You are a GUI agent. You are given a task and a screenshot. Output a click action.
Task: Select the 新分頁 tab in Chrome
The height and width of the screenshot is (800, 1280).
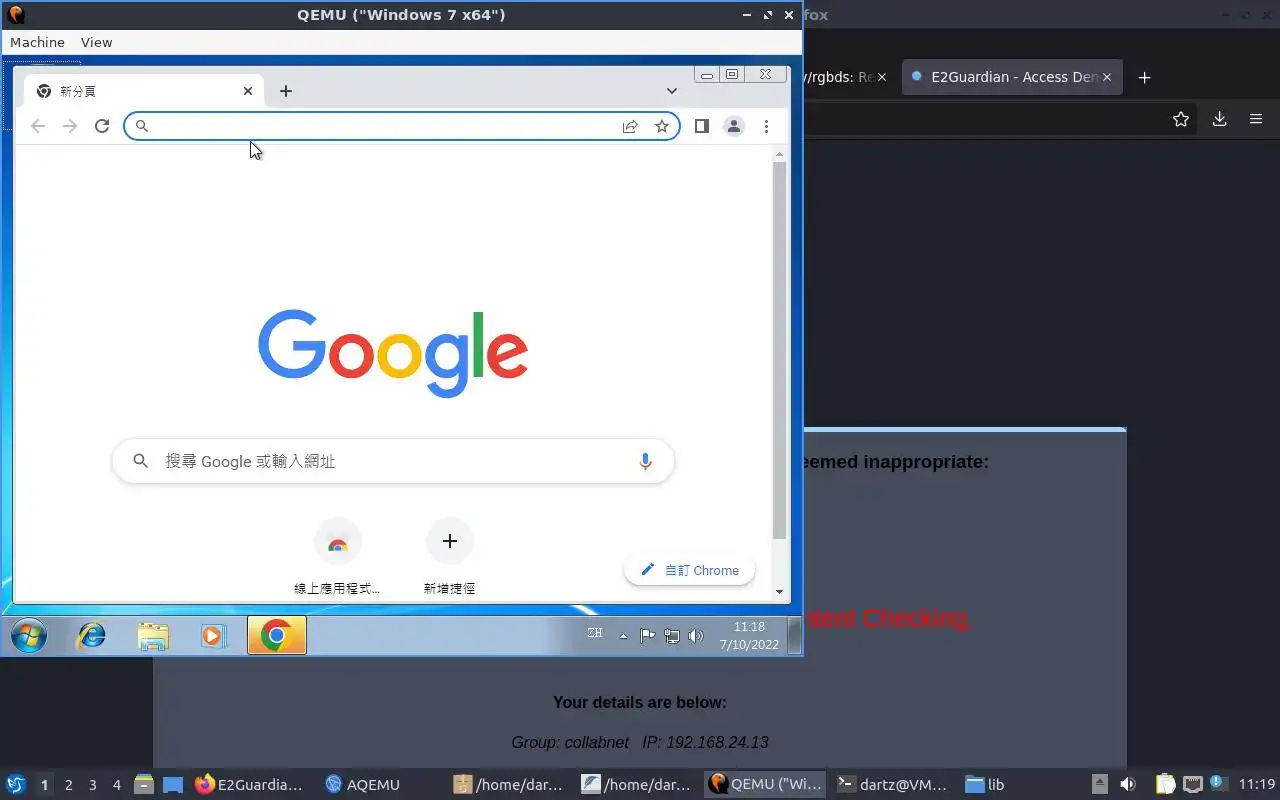coord(144,91)
